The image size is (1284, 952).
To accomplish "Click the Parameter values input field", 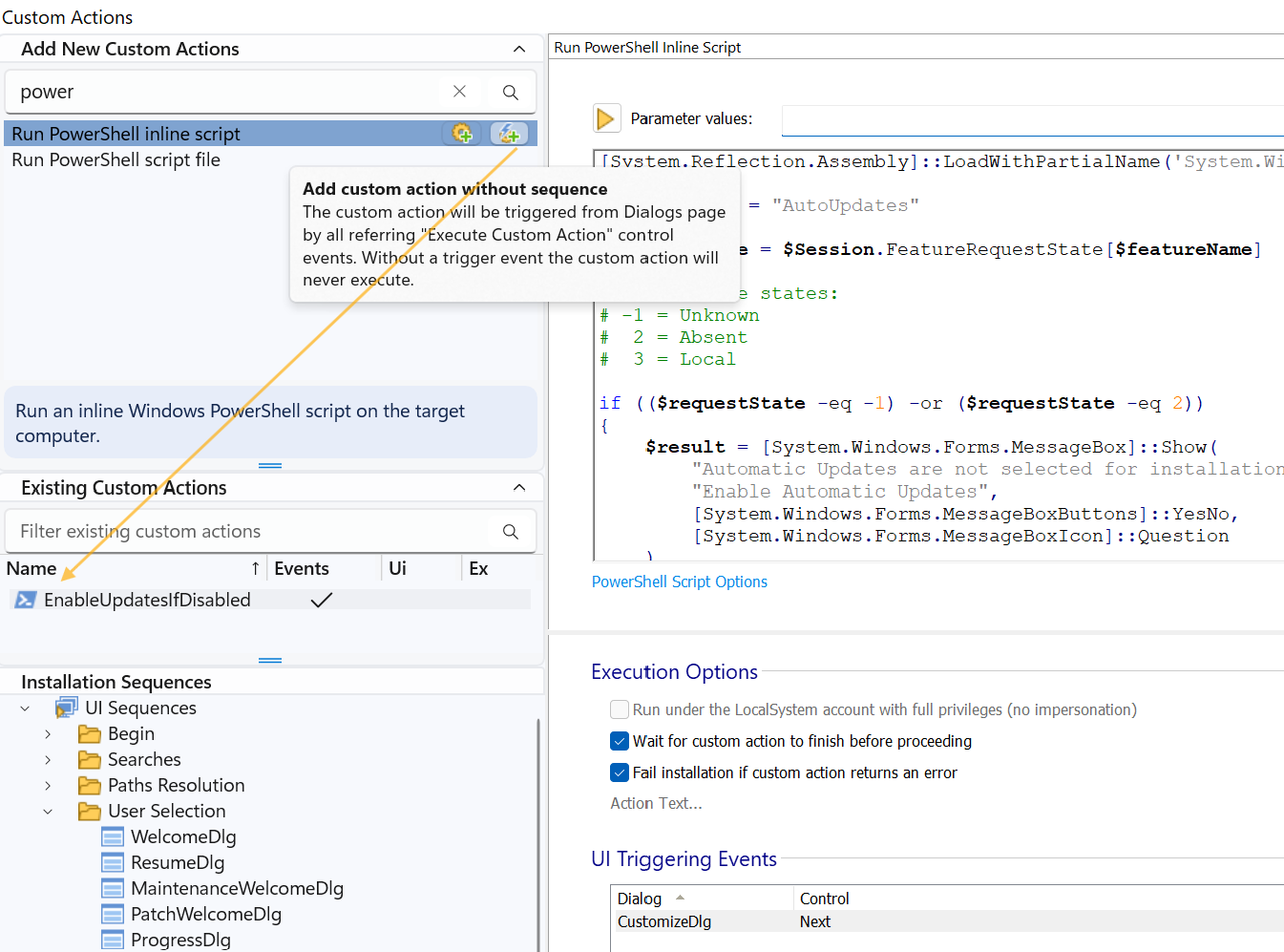I will tap(1033, 120).
